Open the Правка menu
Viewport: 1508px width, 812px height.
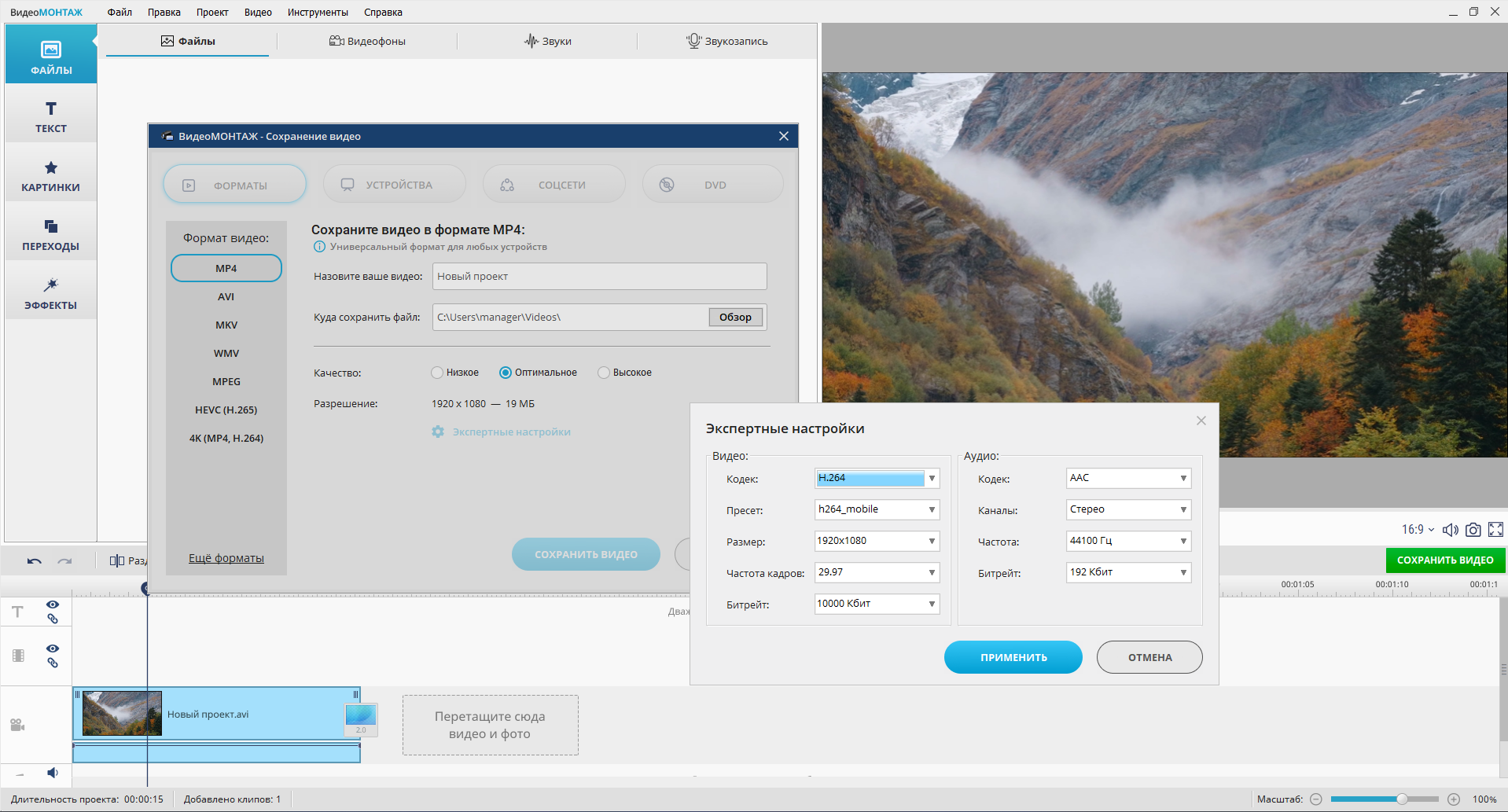pos(164,12)
